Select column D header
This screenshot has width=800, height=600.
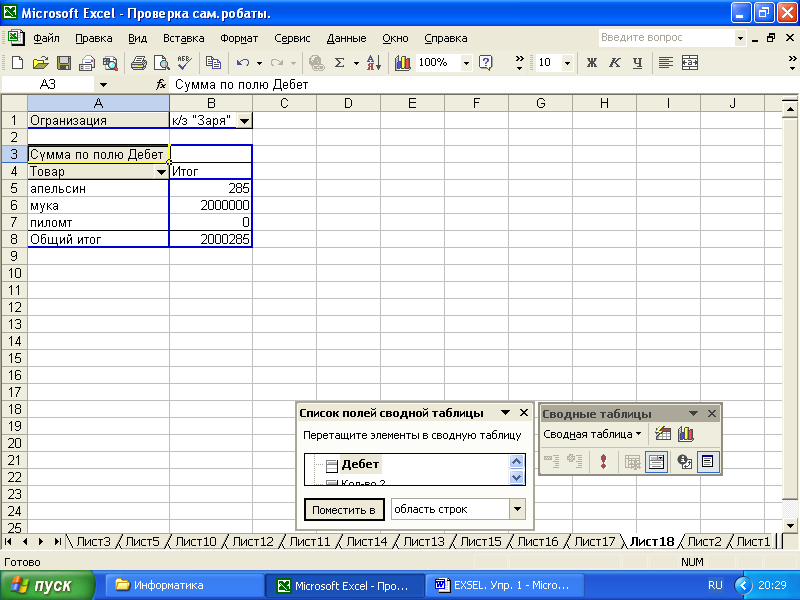point(348,104)
